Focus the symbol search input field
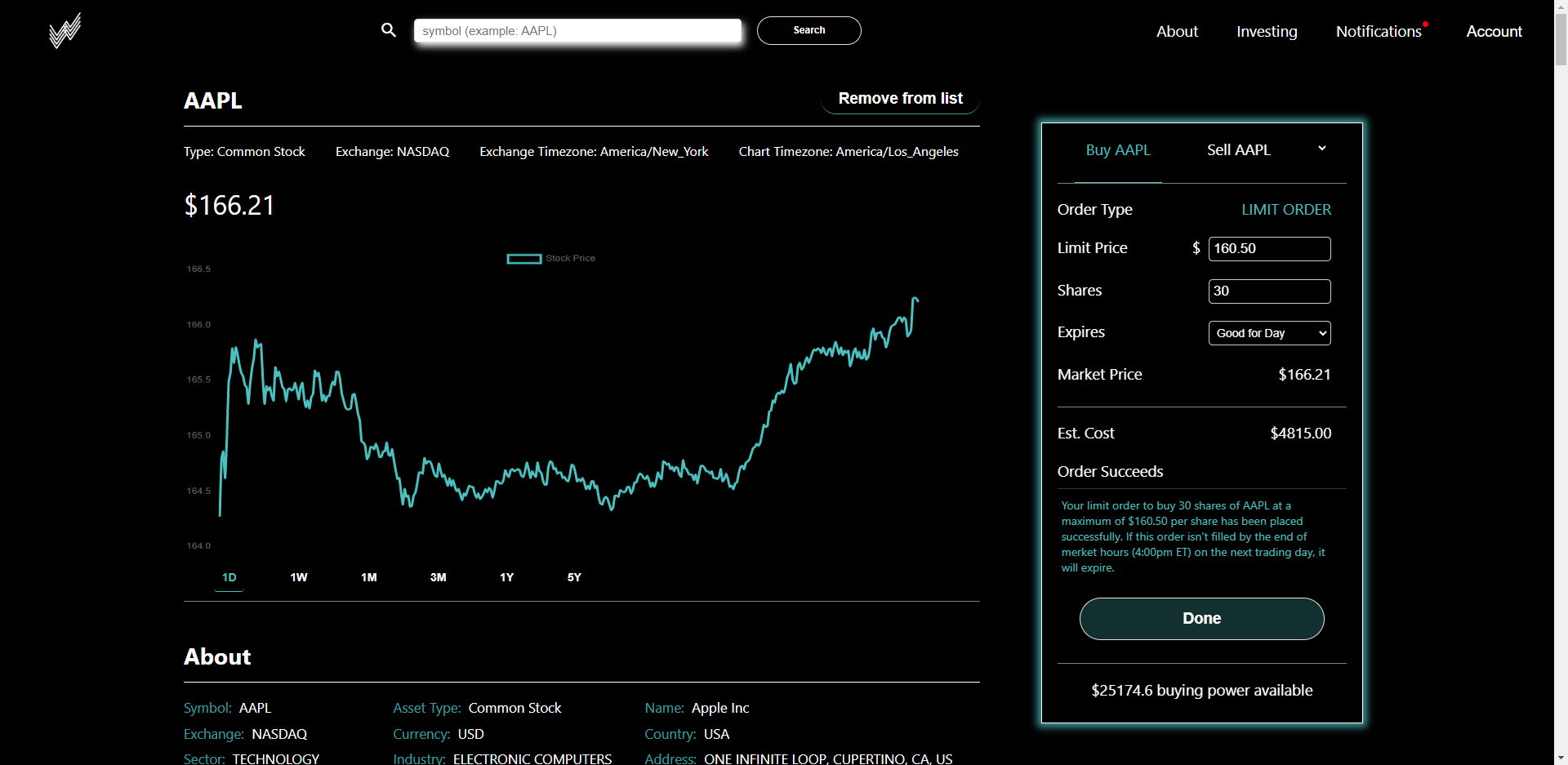Image resolution: width=1568 pixels, height=765 pixels. pyautogui.click(x=577, y=31)
